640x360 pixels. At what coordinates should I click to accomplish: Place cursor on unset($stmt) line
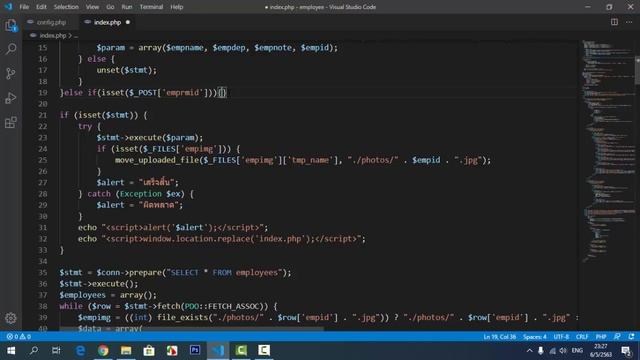coord(127,70)
